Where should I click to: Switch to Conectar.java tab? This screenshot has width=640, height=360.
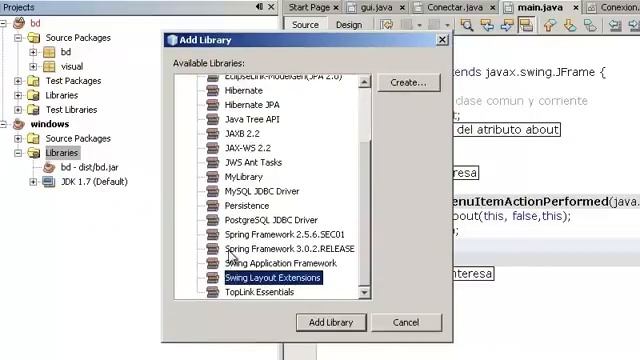tap(455, 7)
